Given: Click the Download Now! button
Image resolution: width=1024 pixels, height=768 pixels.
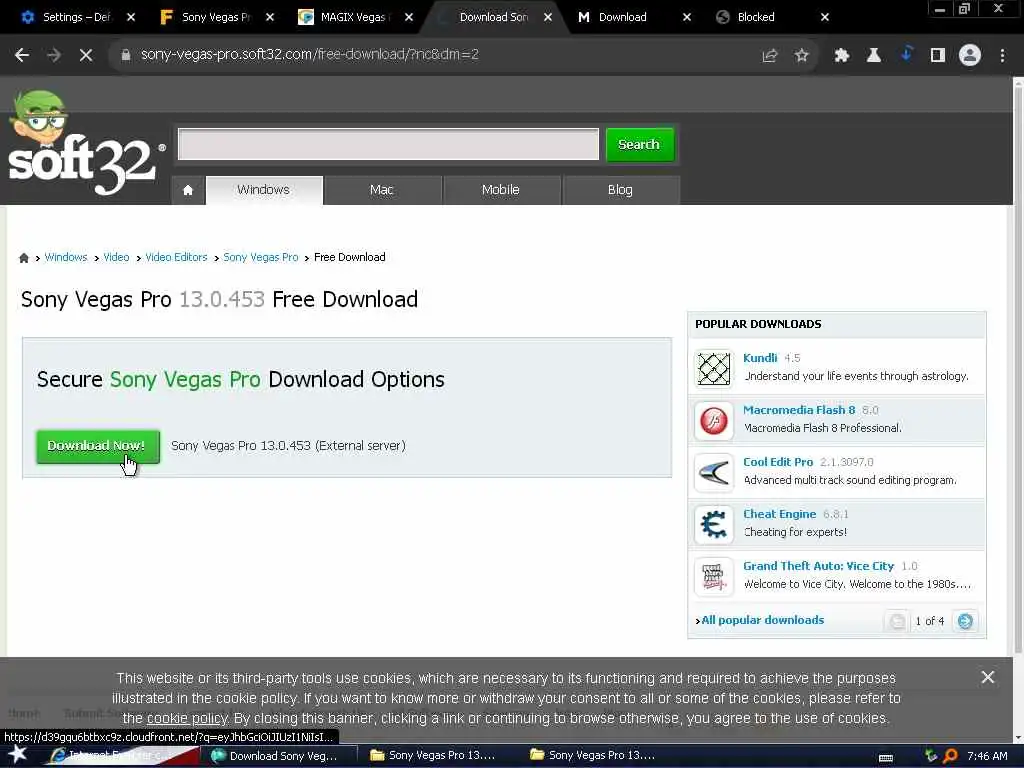Looking at the screenshot, I should [98, 446].
